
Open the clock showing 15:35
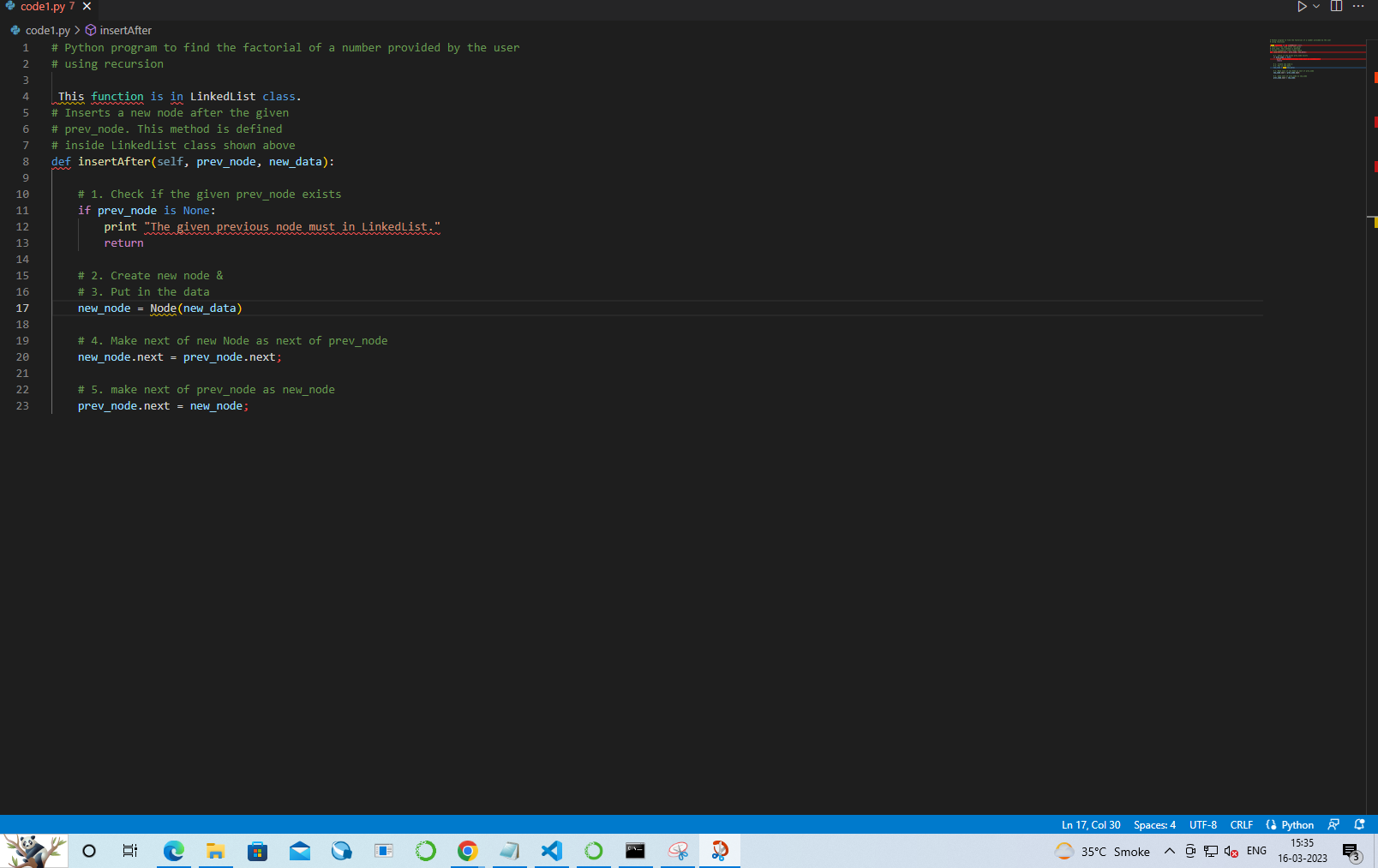[x=1303, y=851]
